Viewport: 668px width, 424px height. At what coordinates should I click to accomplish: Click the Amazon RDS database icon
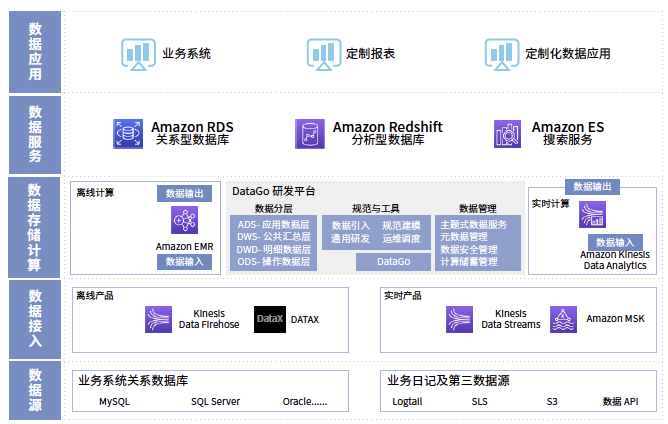(129, 133)
